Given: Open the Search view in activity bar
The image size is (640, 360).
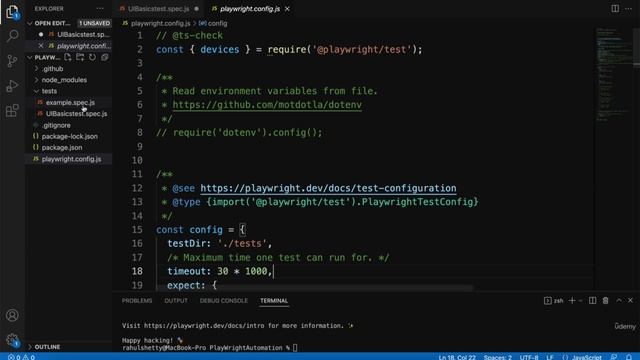Looking at the screenshot, I should 12,36.
